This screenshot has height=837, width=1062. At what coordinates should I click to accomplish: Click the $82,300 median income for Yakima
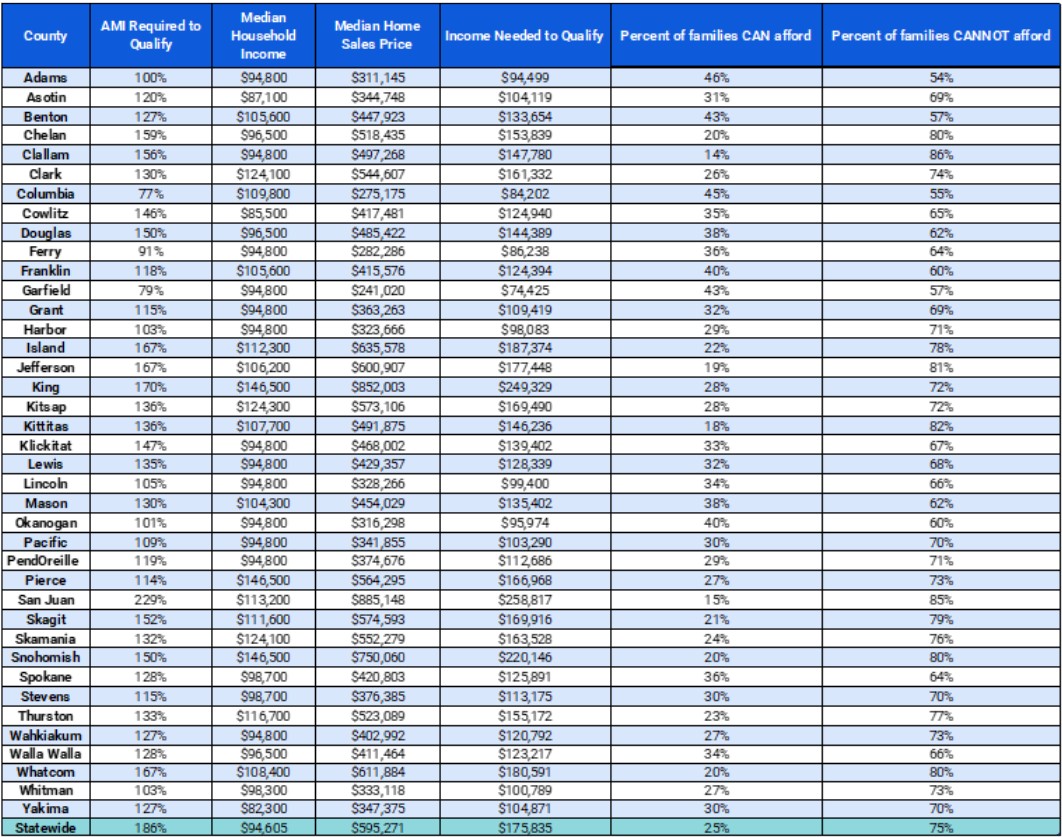(x=263, y=809)
